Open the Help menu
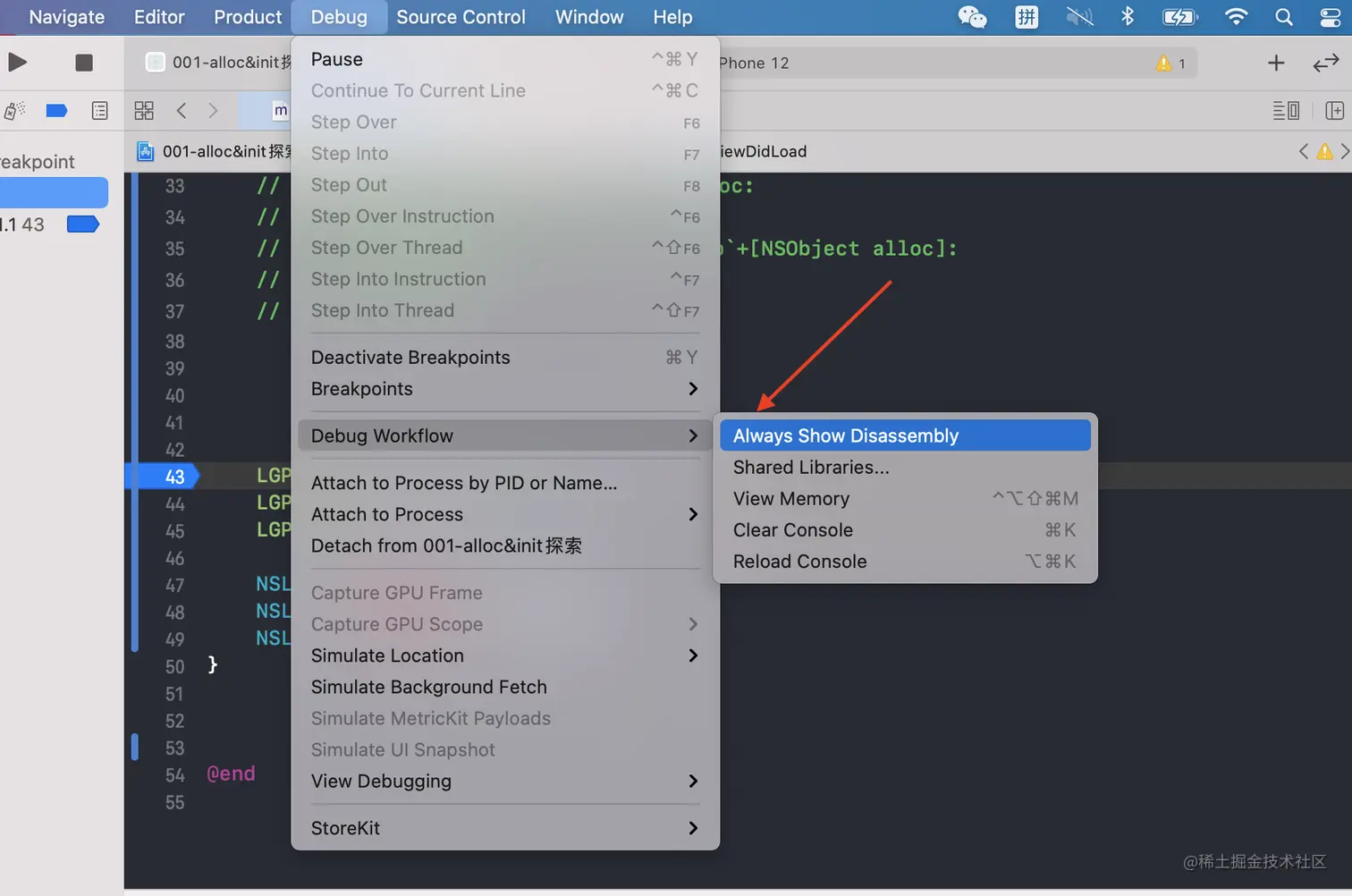The width and height of the screenshot is (1352, 896). pyautogui.click(x=672, y=17)
